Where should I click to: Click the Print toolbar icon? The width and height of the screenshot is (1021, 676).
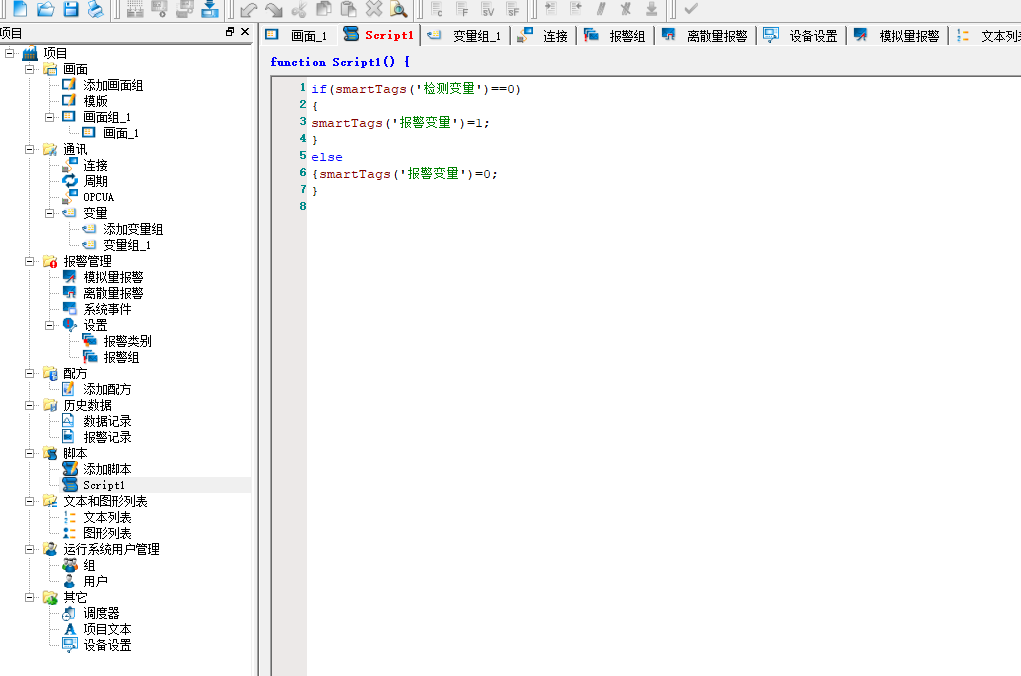95,8
